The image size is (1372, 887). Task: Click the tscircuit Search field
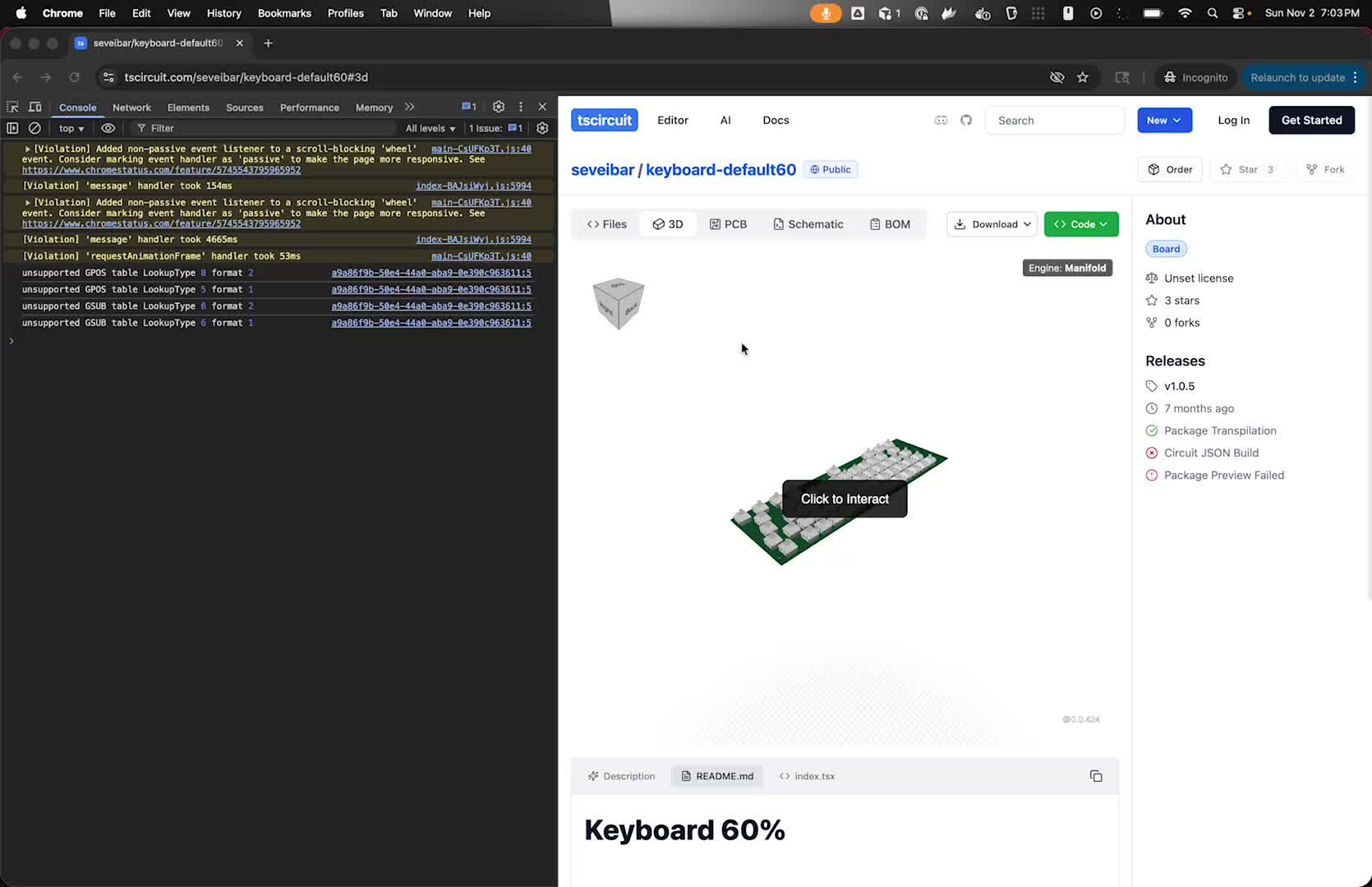(x=1054, y=121)
